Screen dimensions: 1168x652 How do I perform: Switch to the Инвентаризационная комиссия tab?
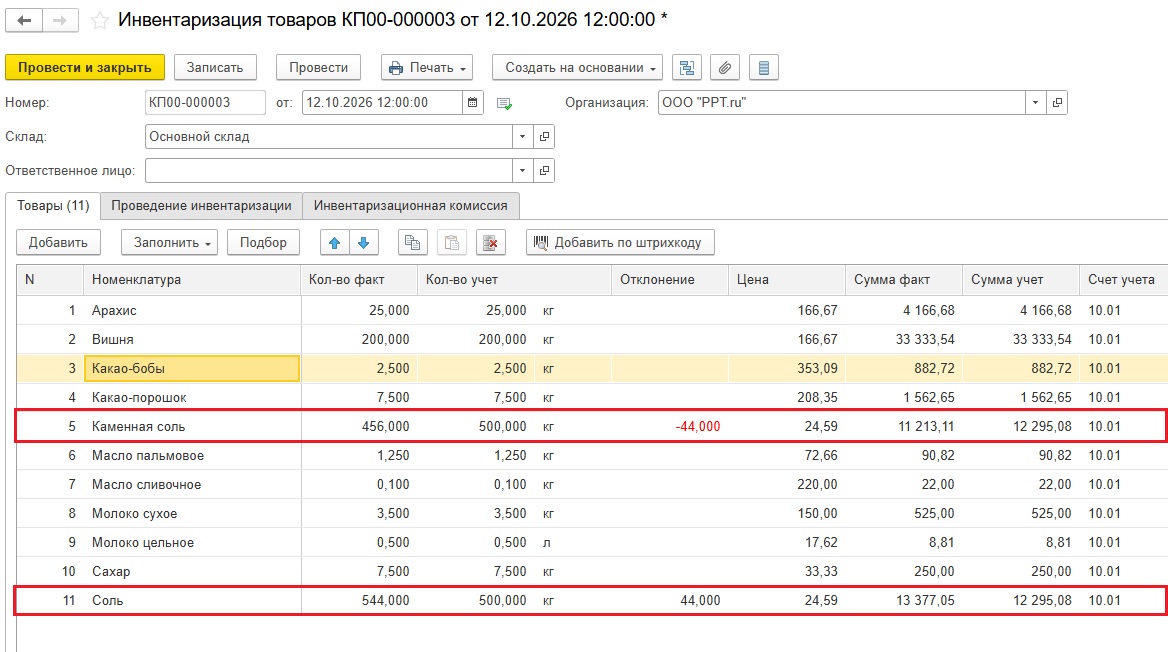coord(410,206)
